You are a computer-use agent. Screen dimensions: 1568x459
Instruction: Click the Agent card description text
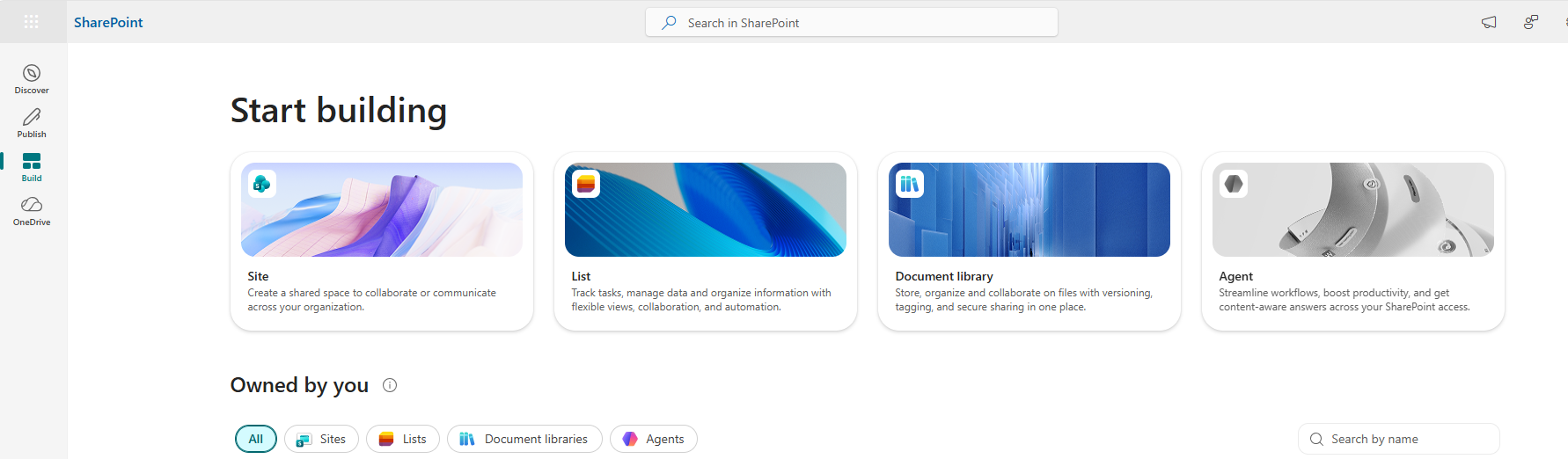[1344, 300]
